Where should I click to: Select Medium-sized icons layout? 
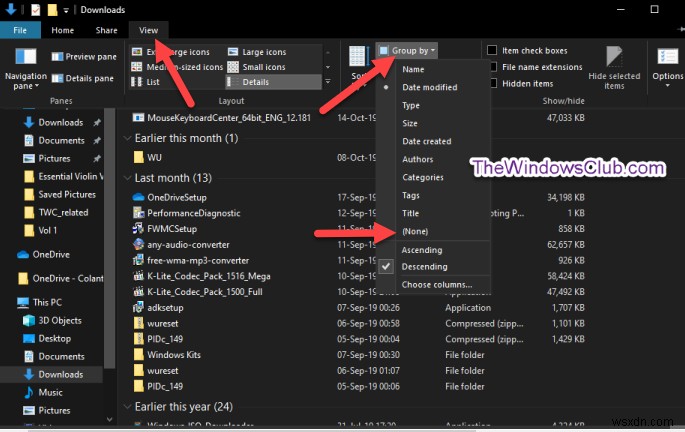(x=177, y=67)
